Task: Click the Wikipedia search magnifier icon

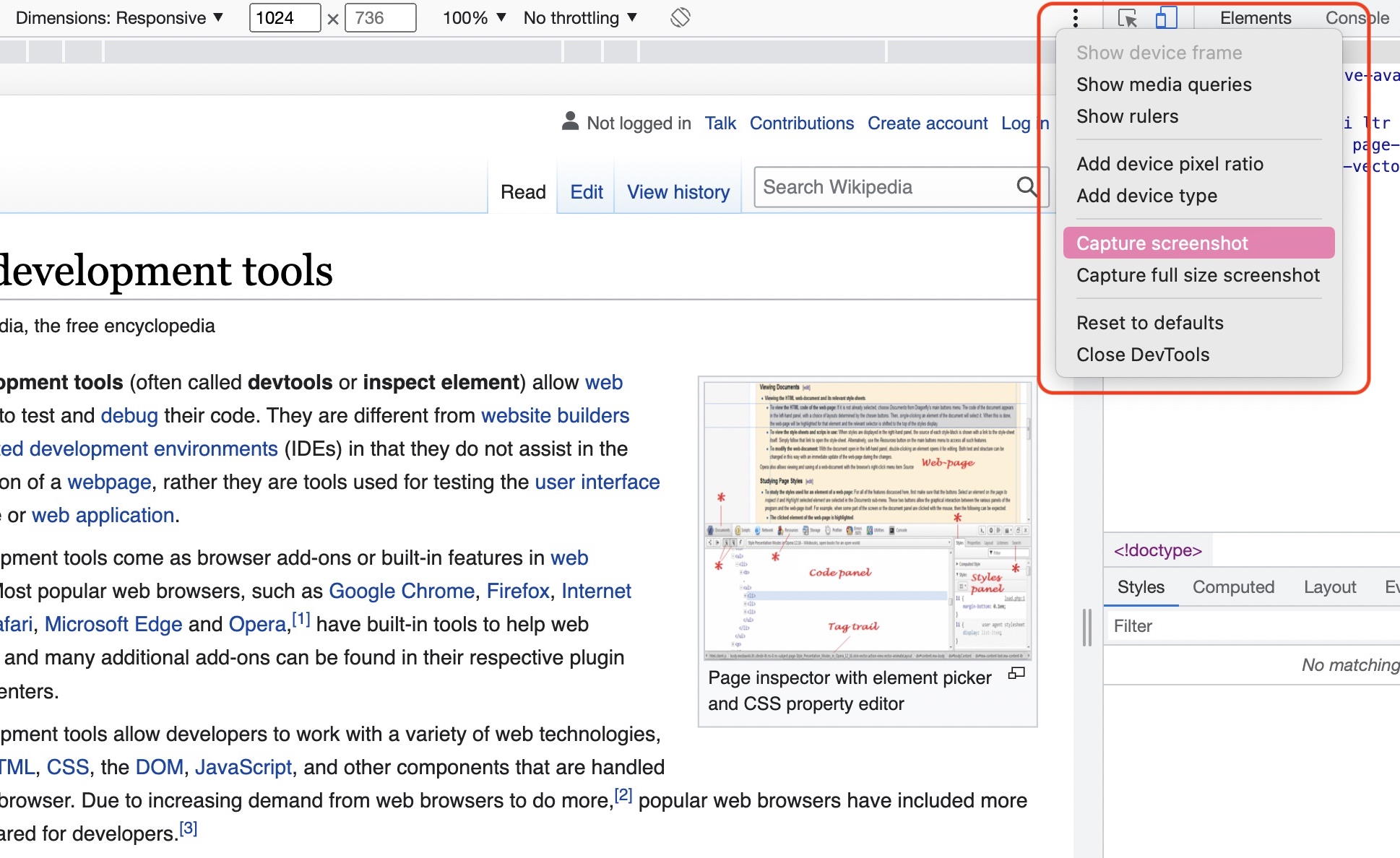Action: pos(1026,187)
